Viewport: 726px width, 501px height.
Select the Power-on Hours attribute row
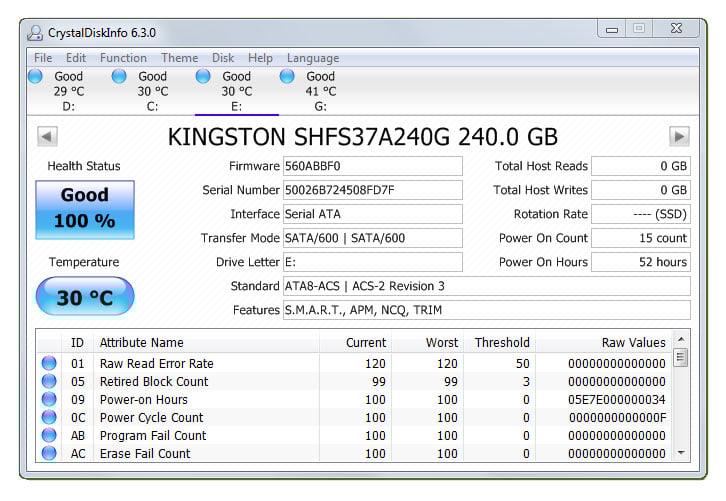354,400
